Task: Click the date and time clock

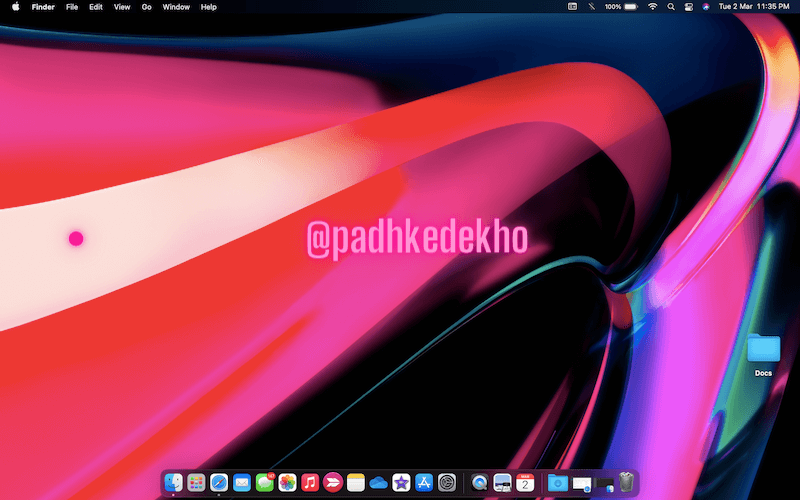Action: [754, 7]
